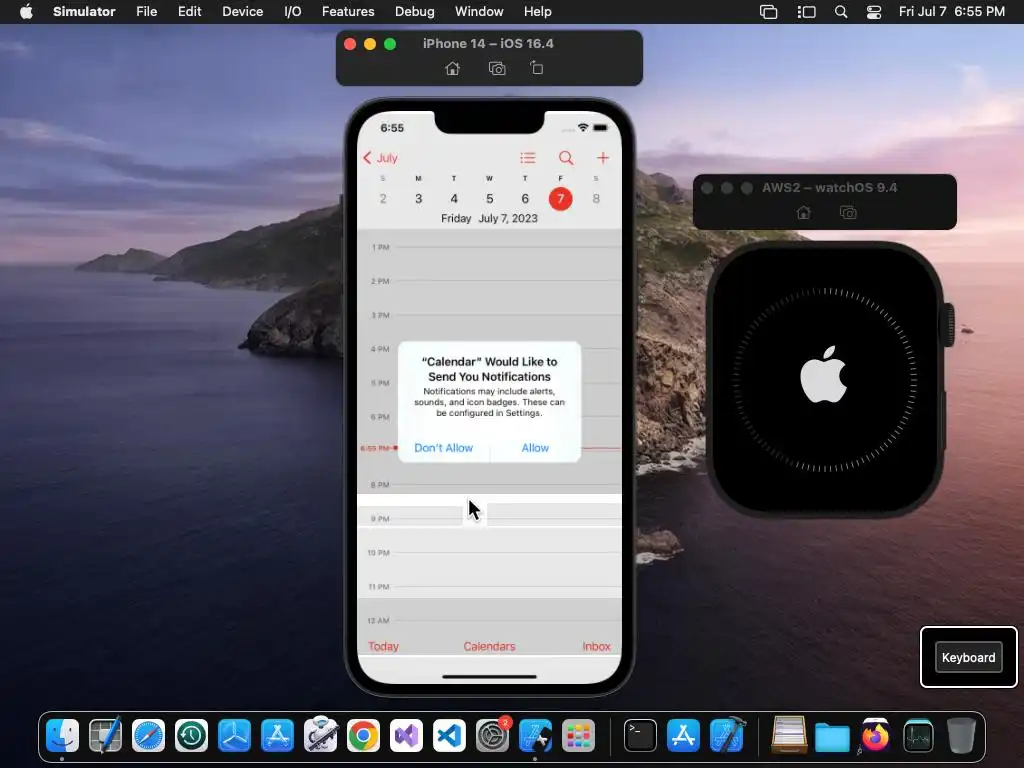The height and width of the screenshot is (768, 1024).
Task: Open Finder from the Dock
Action: point(63,736)
